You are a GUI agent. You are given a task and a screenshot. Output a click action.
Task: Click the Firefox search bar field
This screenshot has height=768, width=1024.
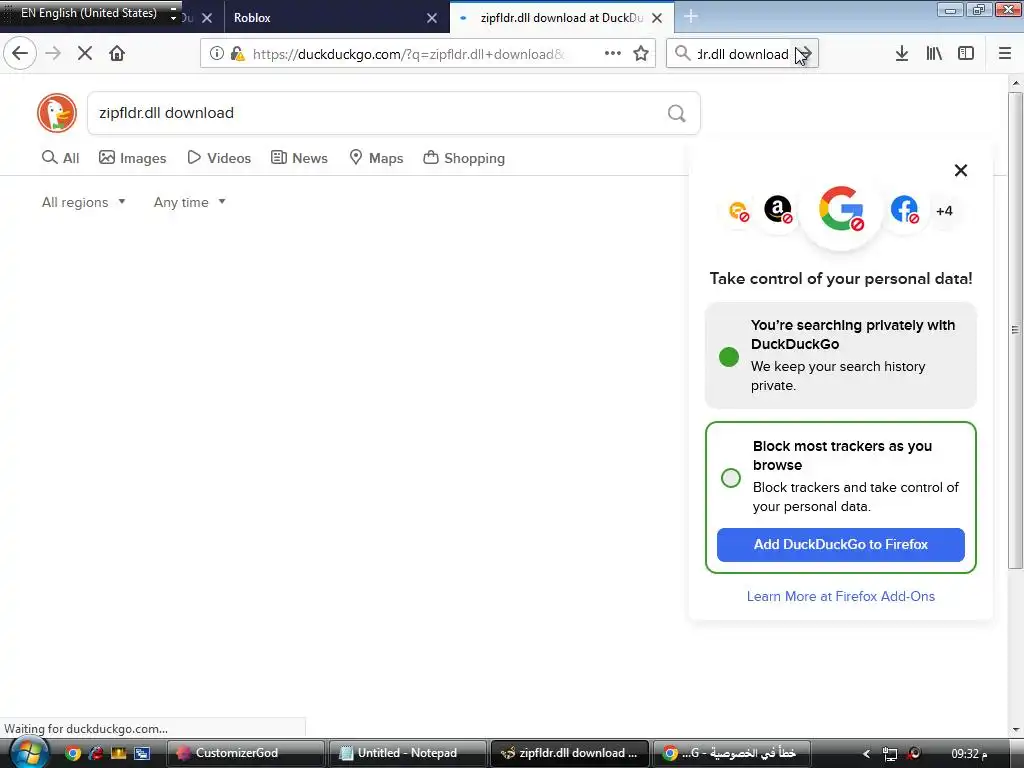(743, 54)
